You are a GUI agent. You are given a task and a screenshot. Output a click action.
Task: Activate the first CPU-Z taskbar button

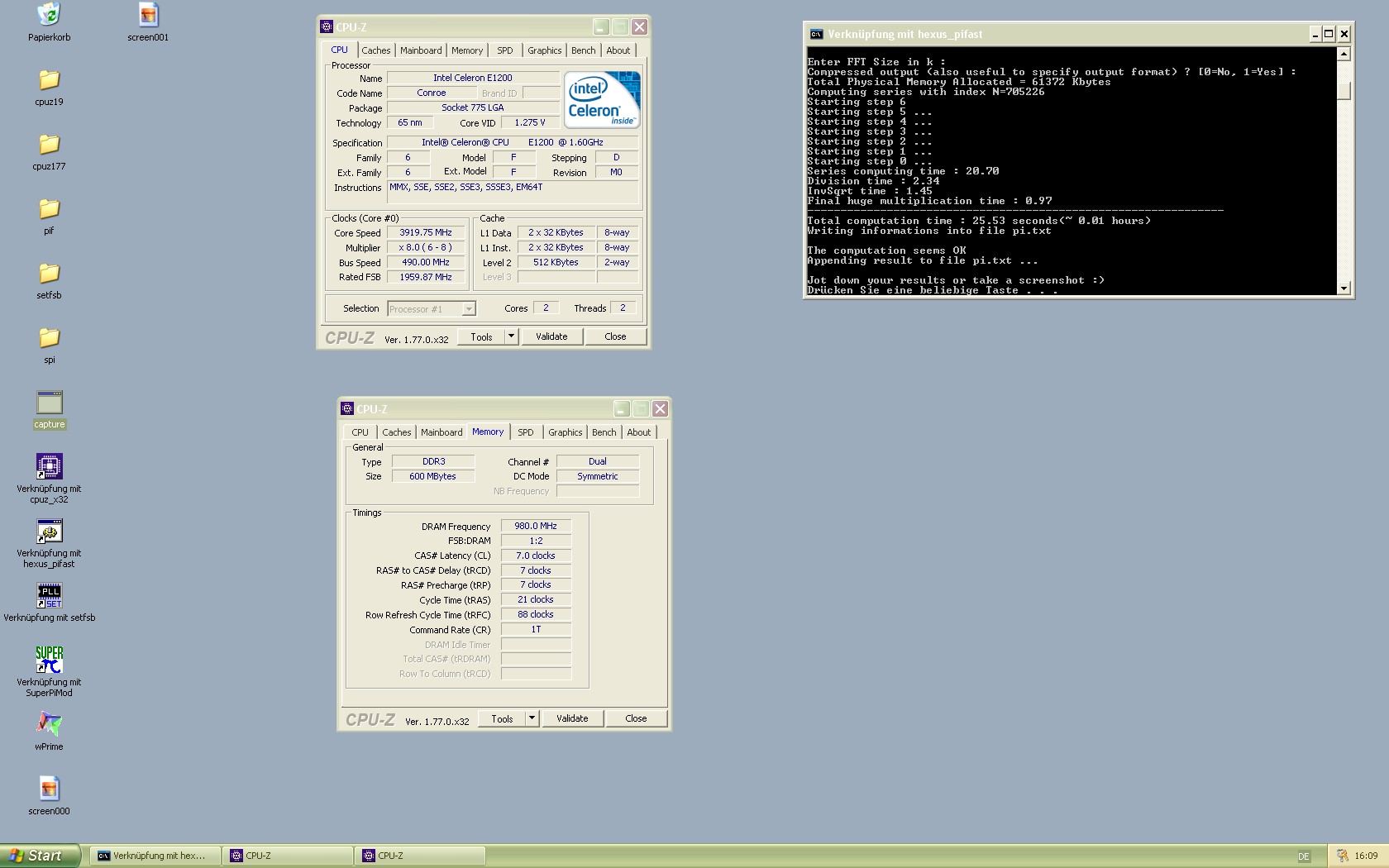(288, 856)
